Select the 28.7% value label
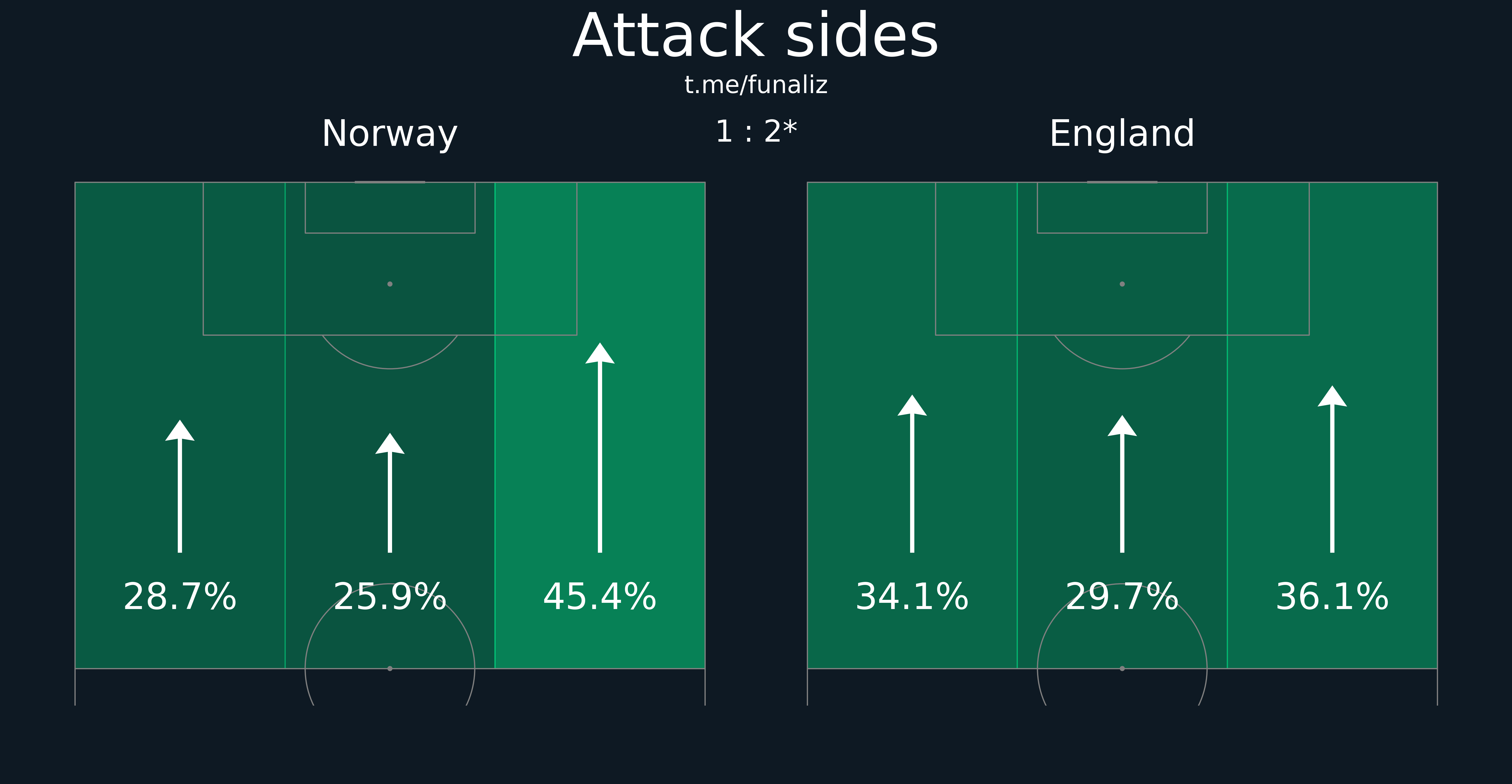The image size is (1512, 784). point(180,597)
